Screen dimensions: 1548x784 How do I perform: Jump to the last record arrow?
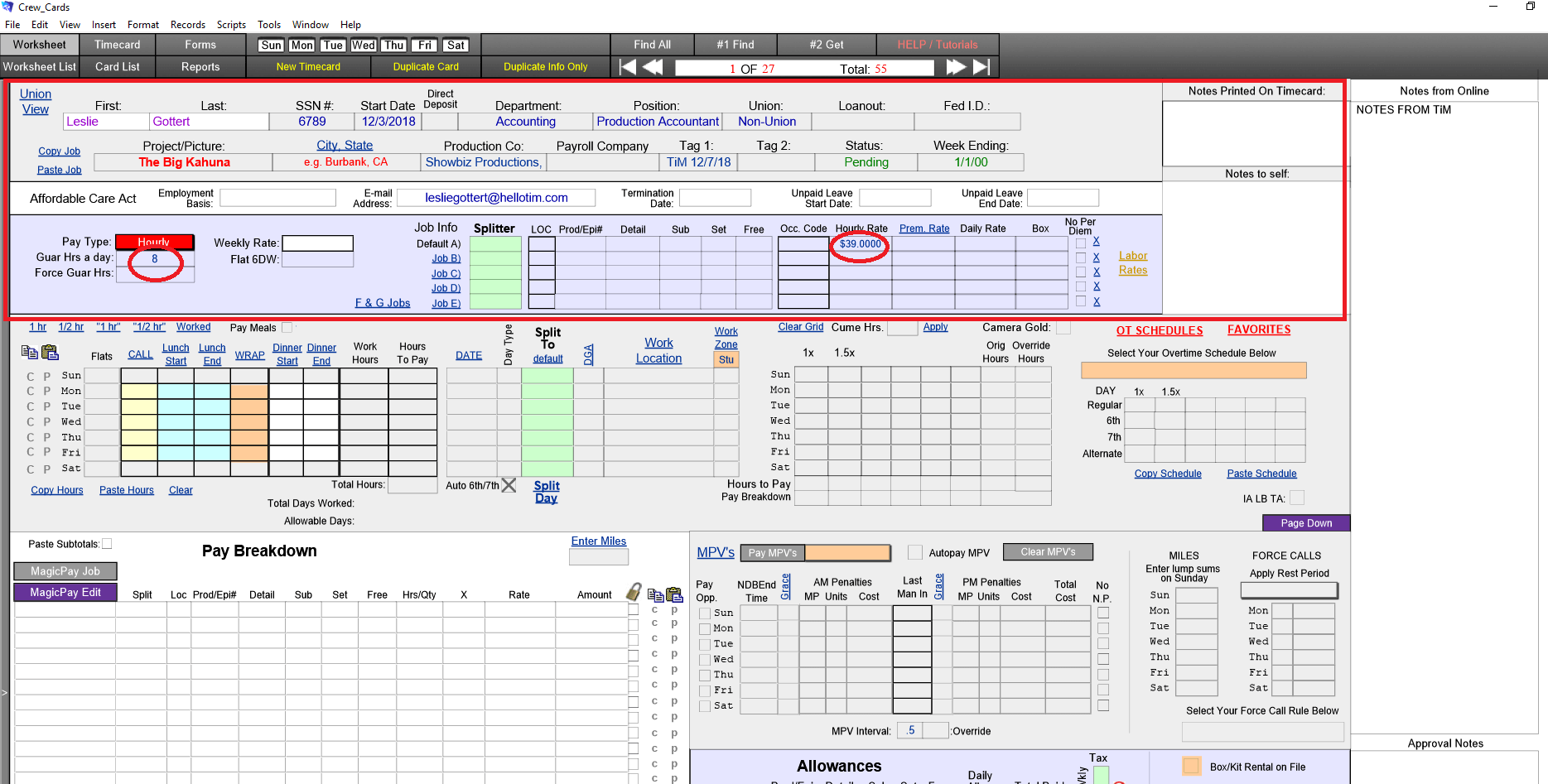pos(981,67)
